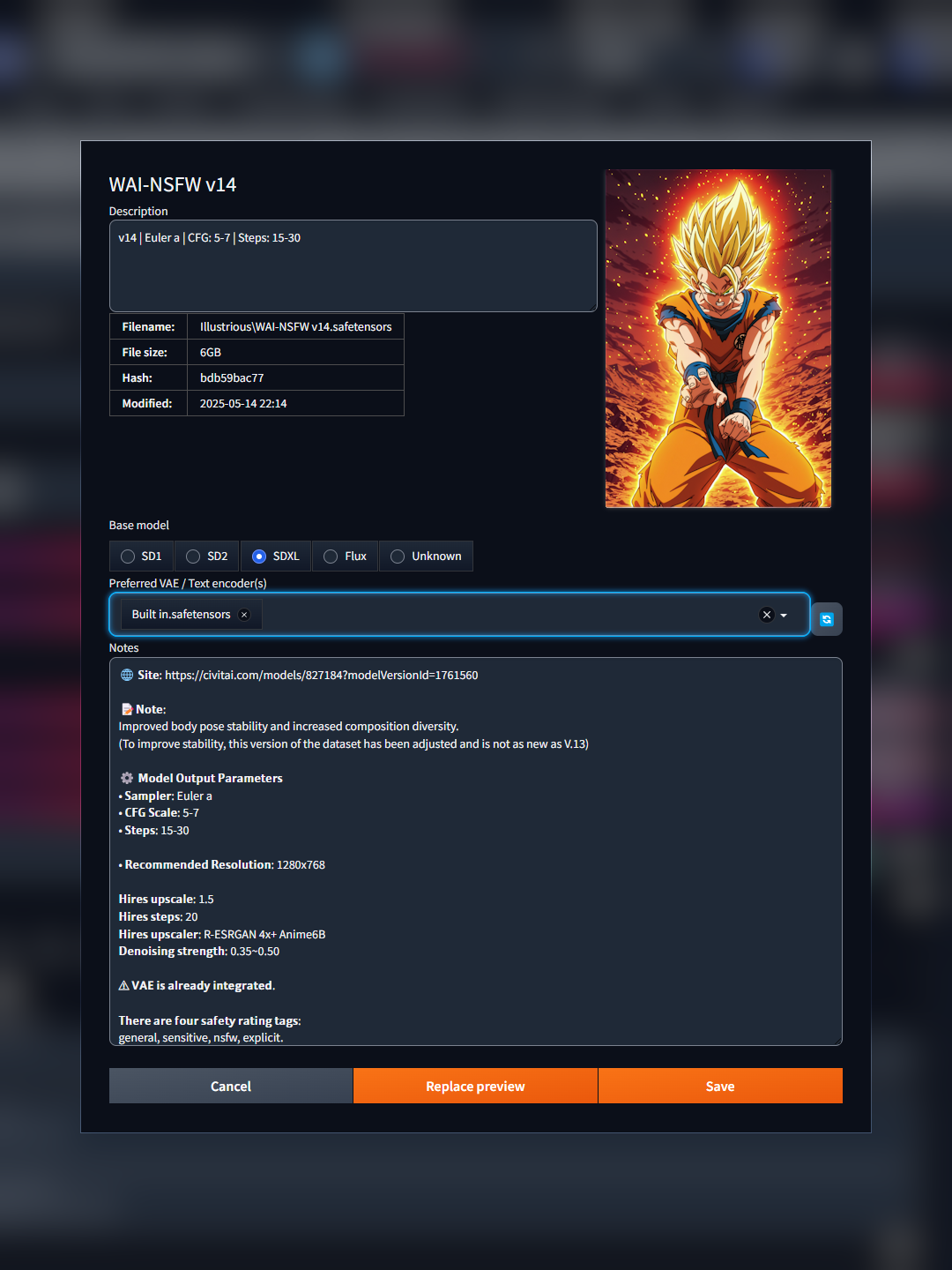Click the CFG Scale: 5-7 line

click(159, 813)
